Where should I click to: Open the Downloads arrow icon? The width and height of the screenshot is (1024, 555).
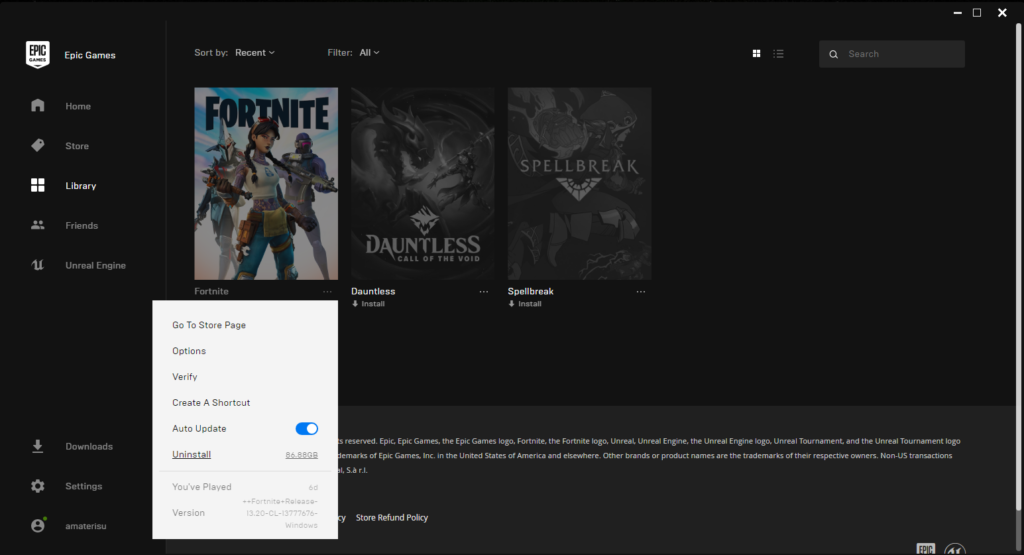coord(38,446)
